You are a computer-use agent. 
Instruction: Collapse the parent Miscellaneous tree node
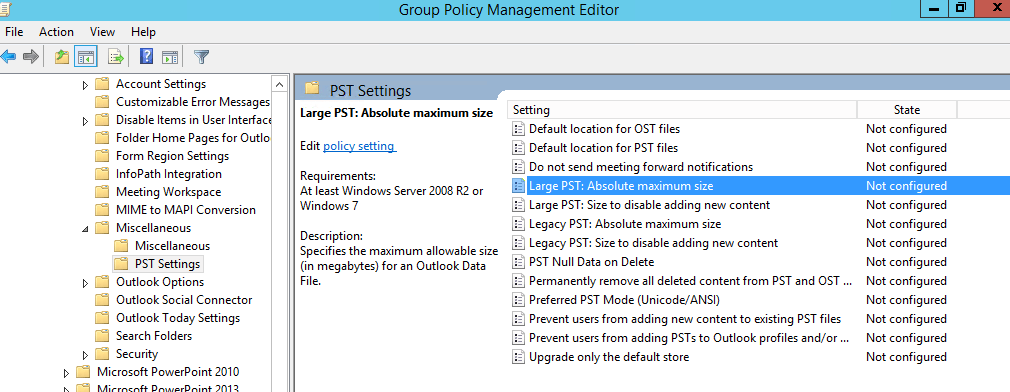[x=86, y=229]
